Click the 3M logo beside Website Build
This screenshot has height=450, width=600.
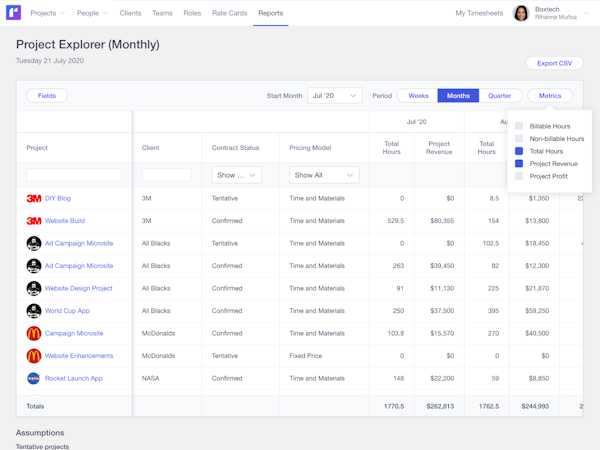[34, 221]
